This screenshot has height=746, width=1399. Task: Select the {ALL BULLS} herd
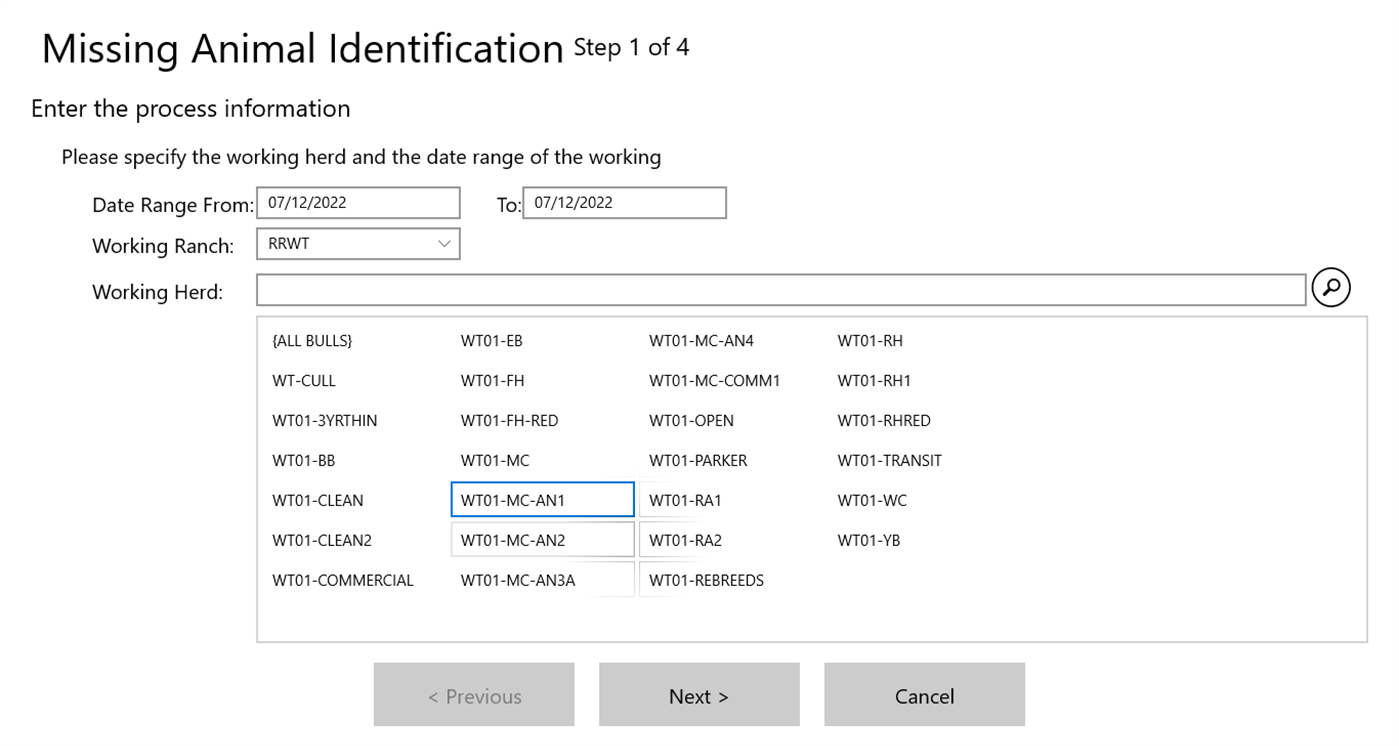[312, 341]
